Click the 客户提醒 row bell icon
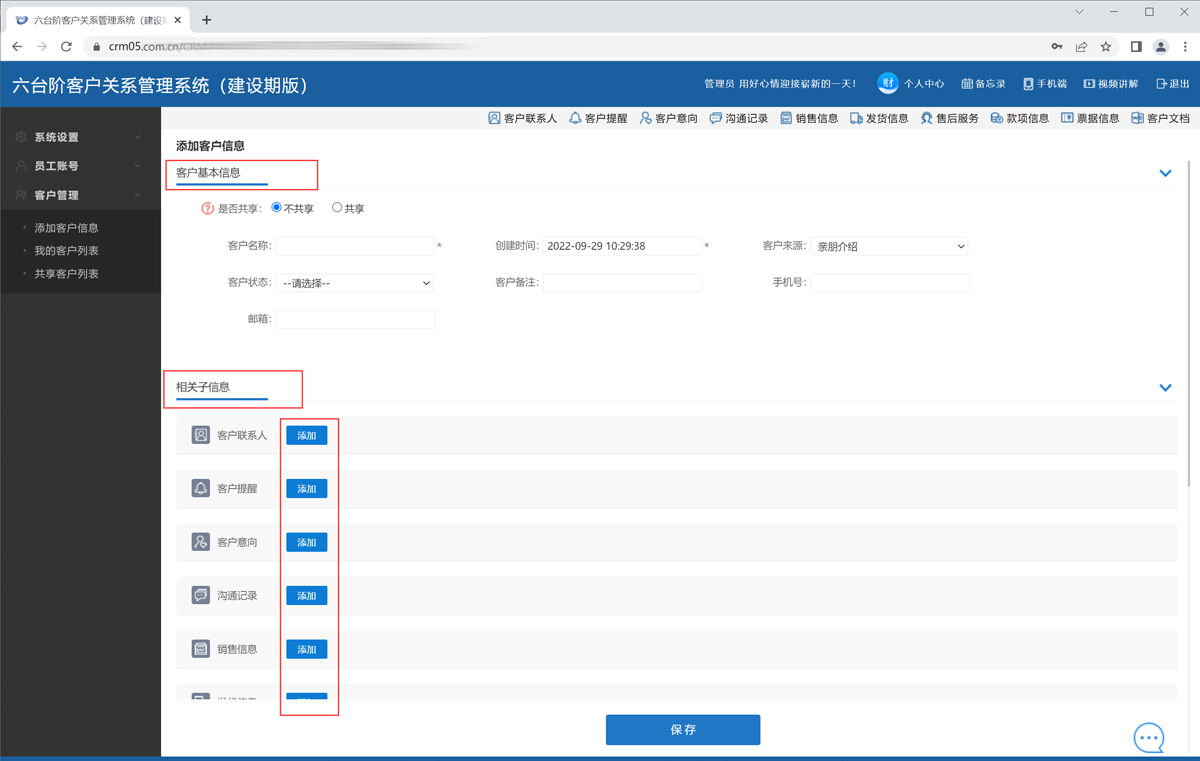1200x761 pixels. click(x=201, y=488)
